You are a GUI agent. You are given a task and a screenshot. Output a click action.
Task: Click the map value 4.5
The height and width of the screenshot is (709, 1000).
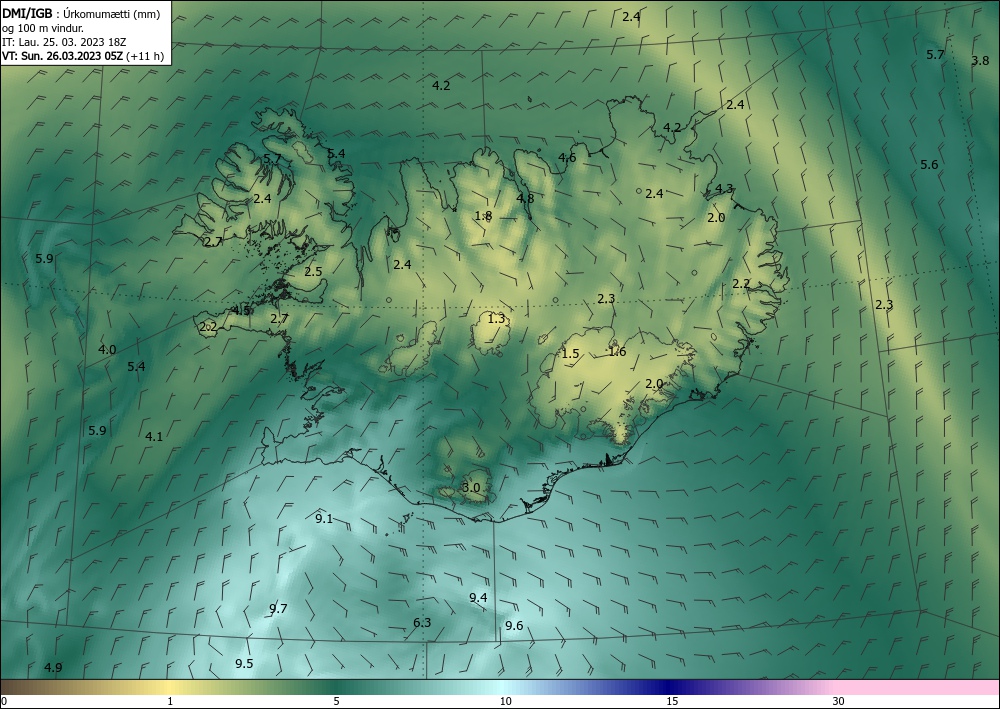pos(241,311)
